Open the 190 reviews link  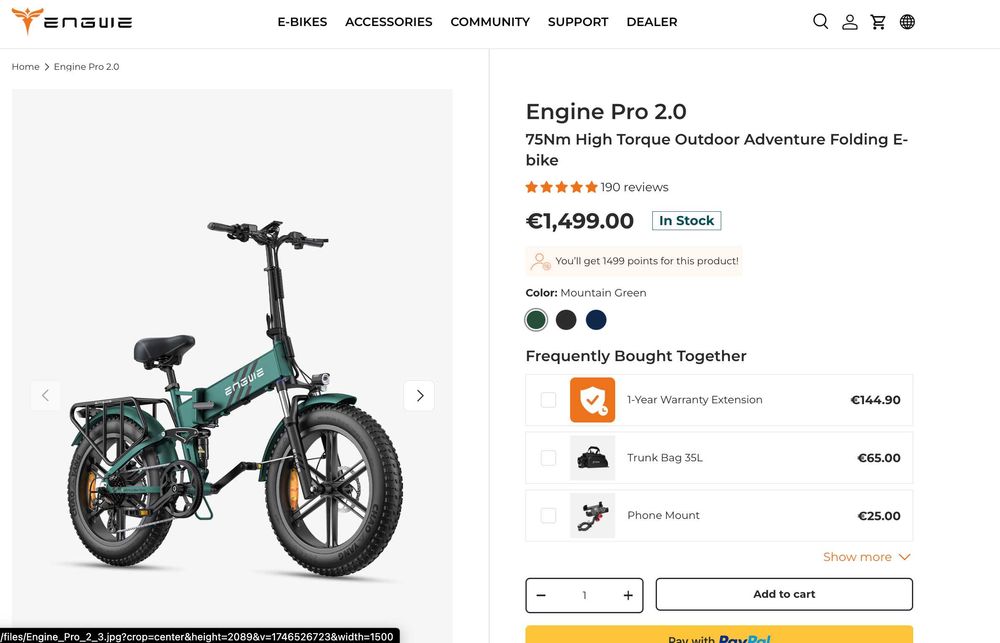pos(634,187)
